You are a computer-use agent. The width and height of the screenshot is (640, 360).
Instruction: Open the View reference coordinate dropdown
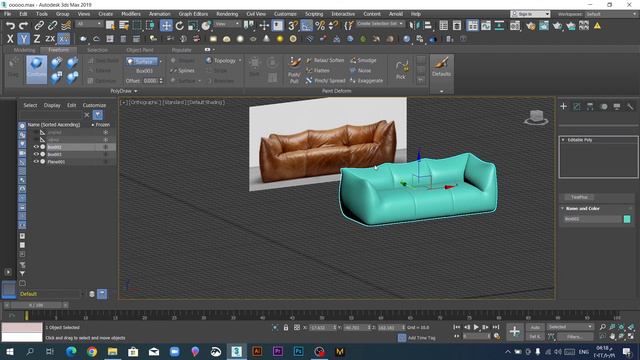click(227, 24)
